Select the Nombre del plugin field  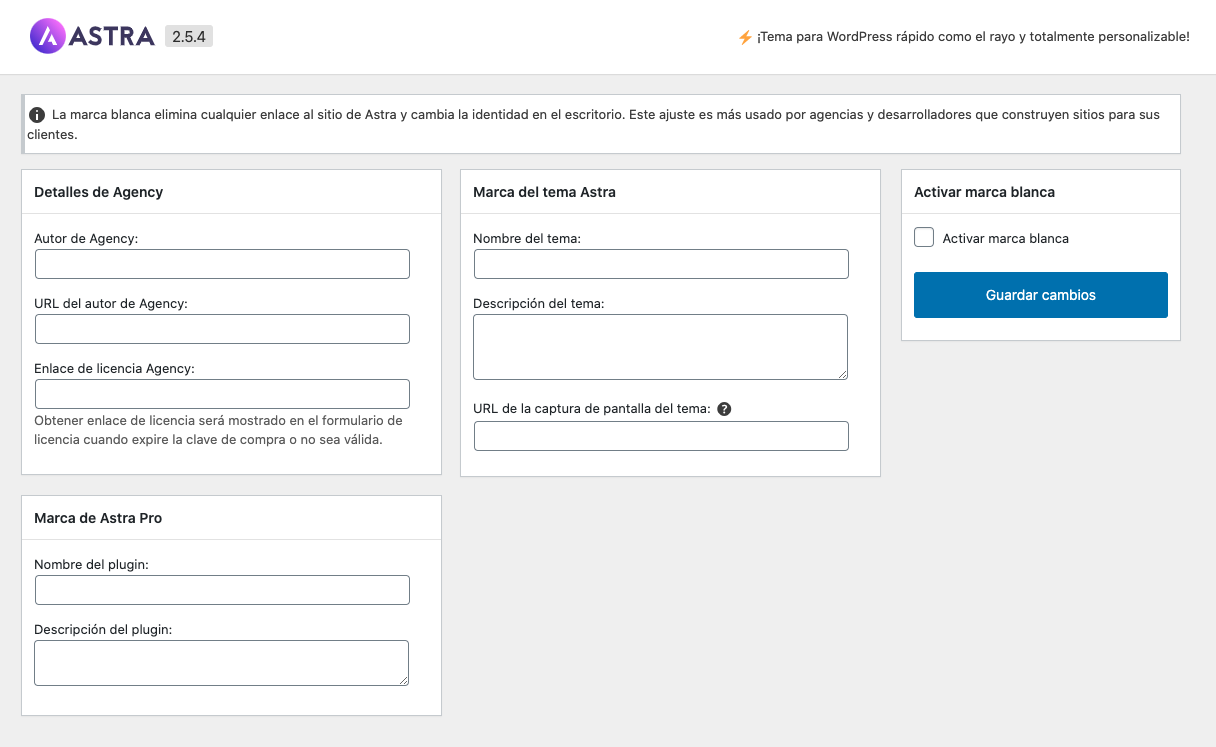click(x=222, y=590)
